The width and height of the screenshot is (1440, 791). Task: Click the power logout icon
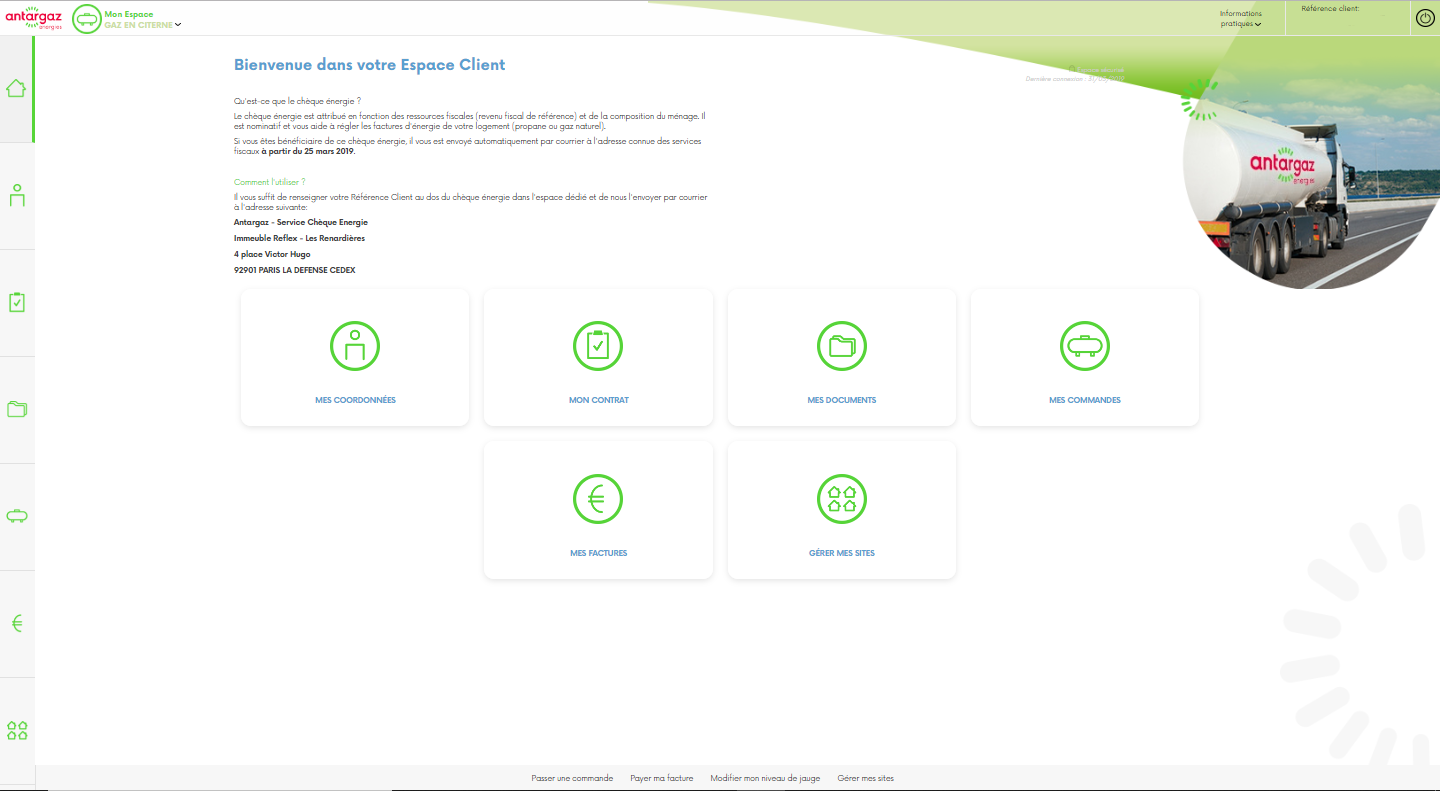1425,18
